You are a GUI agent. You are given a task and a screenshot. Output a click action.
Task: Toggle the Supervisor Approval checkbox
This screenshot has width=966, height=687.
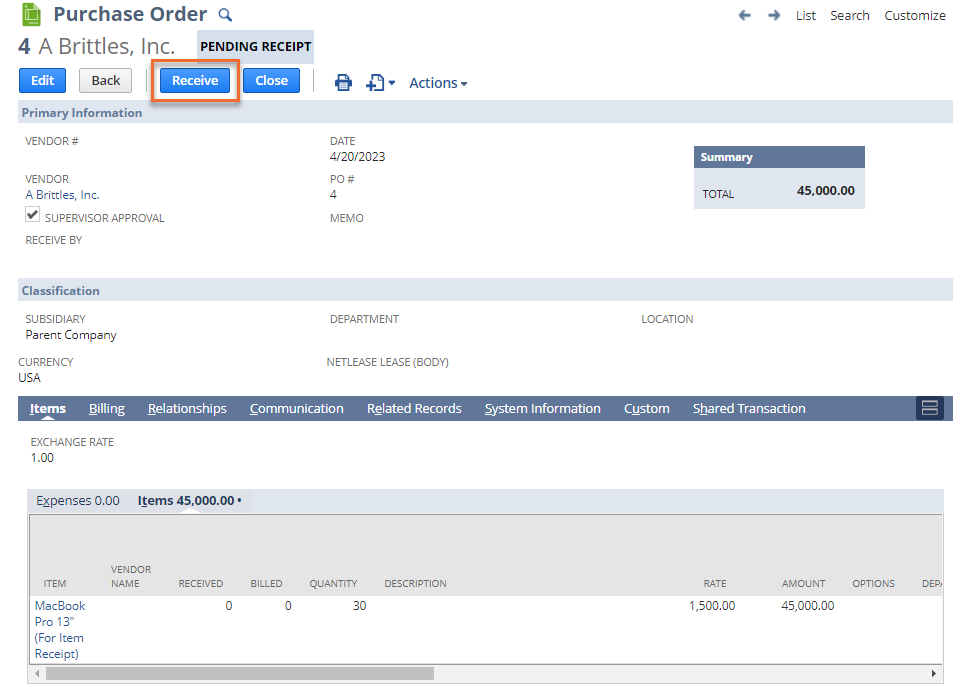pos(33,215)
